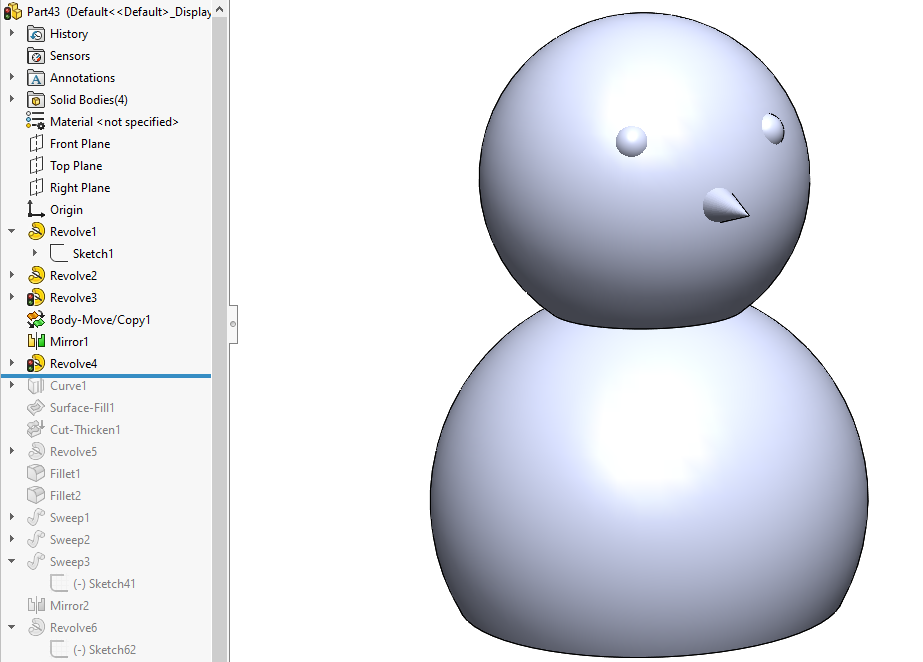Viewport: 923px width, 662px height.
Task: Click the snowman's left eye sphere
Action: (x=632, y=141)
